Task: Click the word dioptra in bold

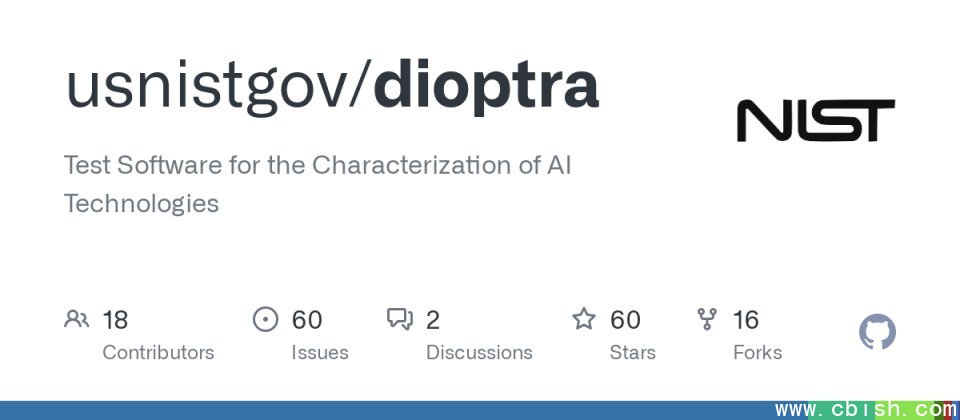Action: point(486,87)
